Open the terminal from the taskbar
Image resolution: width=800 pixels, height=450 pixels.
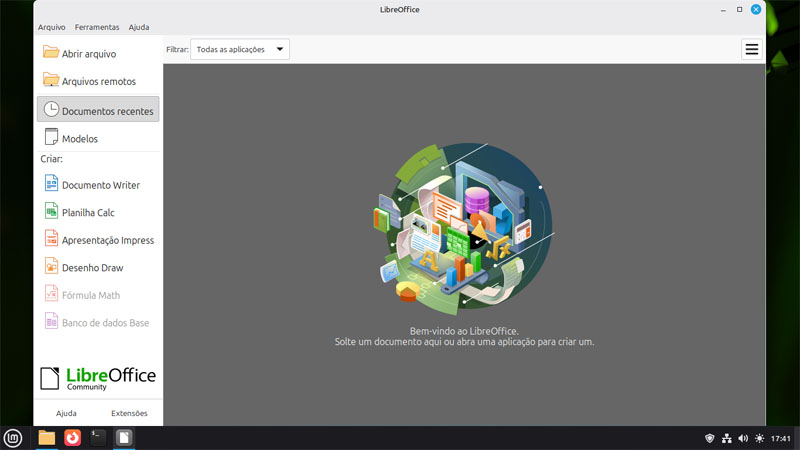[98, 438]
